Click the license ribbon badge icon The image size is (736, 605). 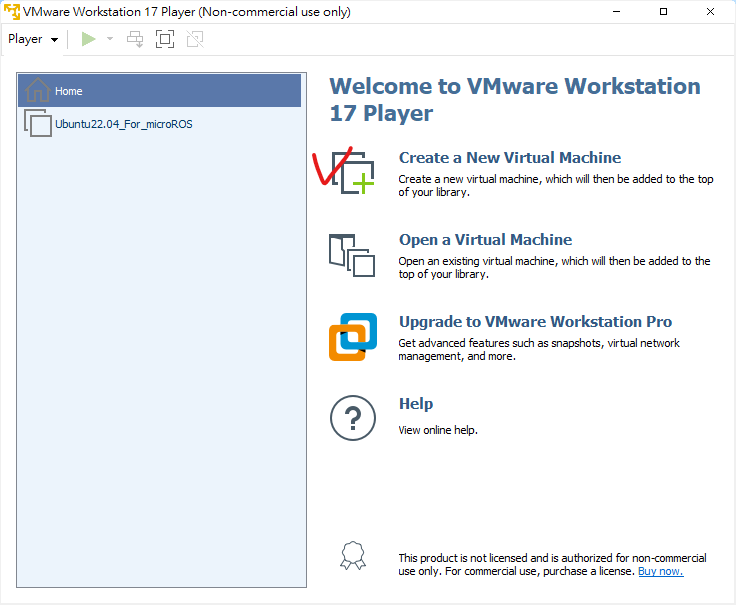[353, 556]
